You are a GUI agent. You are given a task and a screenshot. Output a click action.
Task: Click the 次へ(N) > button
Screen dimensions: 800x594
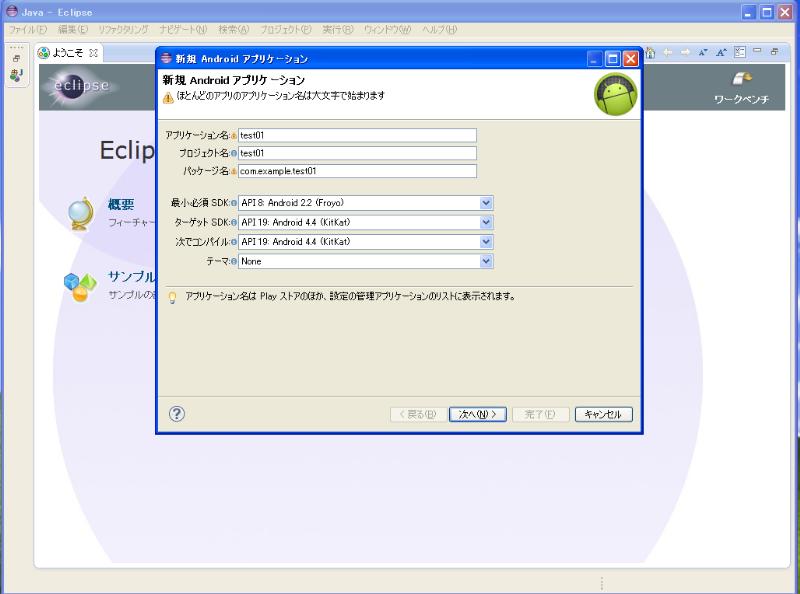[x=478, y=414]
